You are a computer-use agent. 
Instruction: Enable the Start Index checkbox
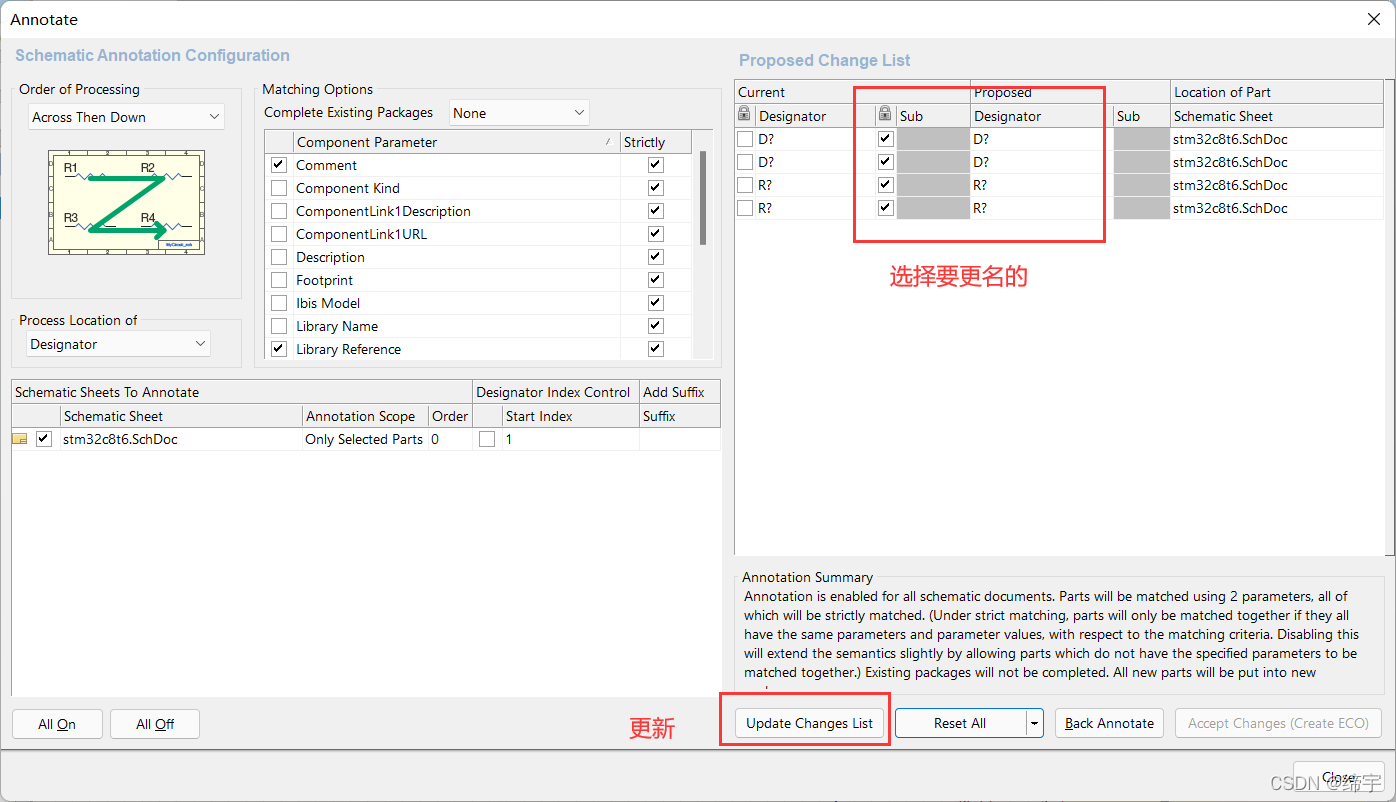pos(487,439)
